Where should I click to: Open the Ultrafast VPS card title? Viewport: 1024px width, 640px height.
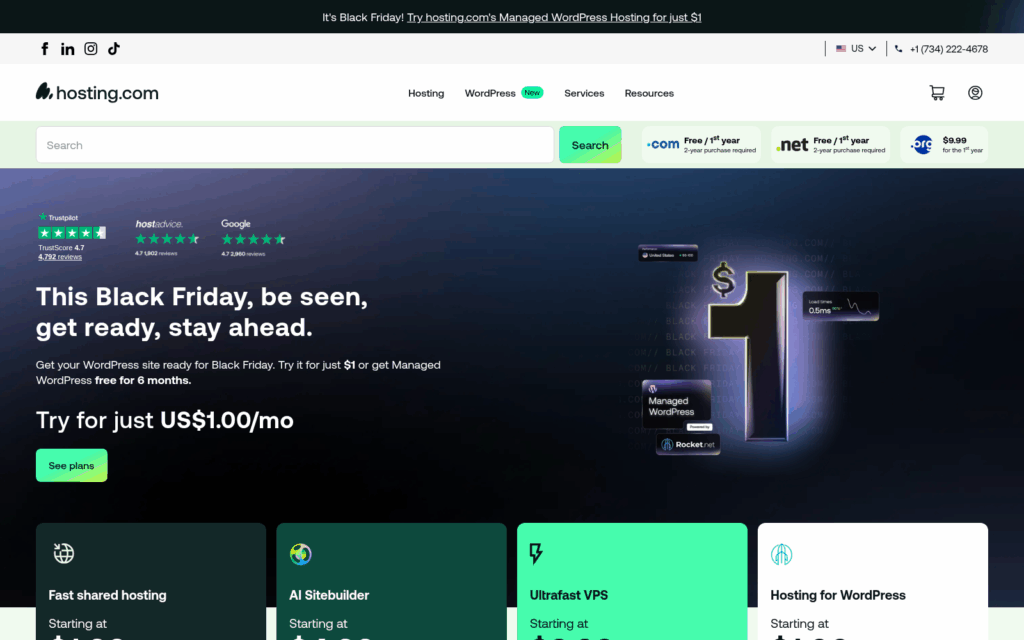[x=568, y=595]
